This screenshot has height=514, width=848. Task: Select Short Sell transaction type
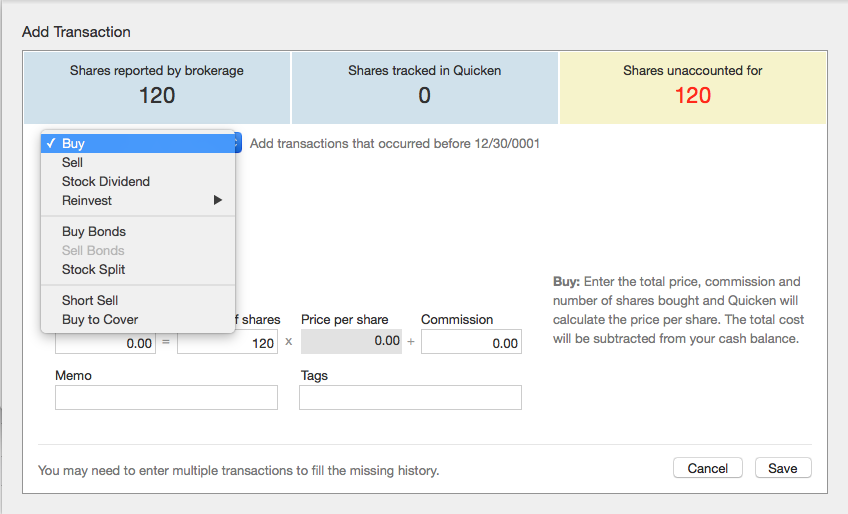pos(89,300)
